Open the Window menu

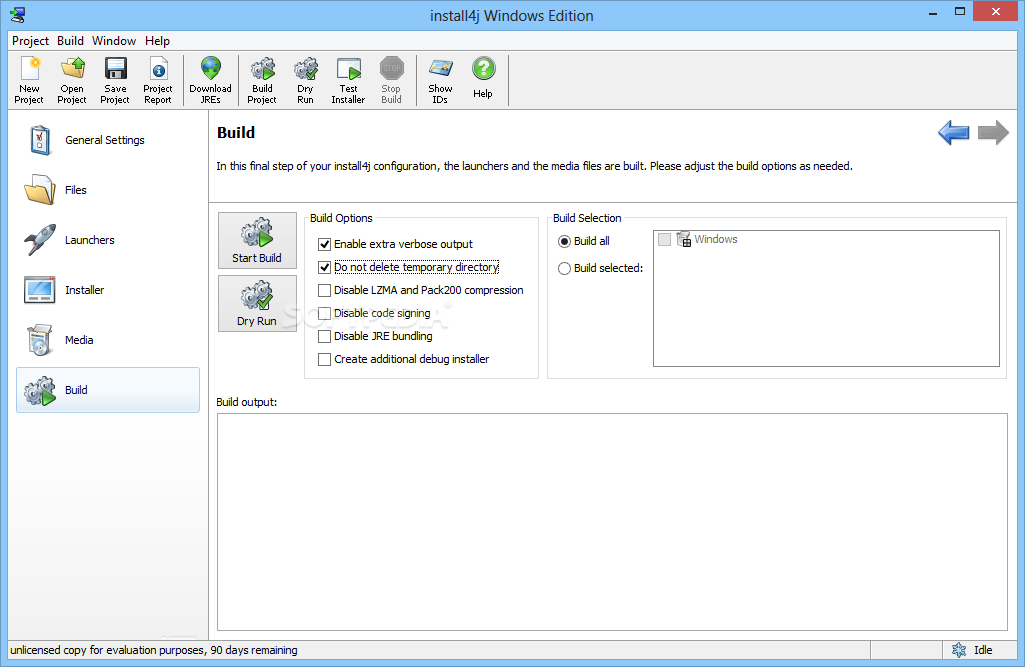pos(114,41)
